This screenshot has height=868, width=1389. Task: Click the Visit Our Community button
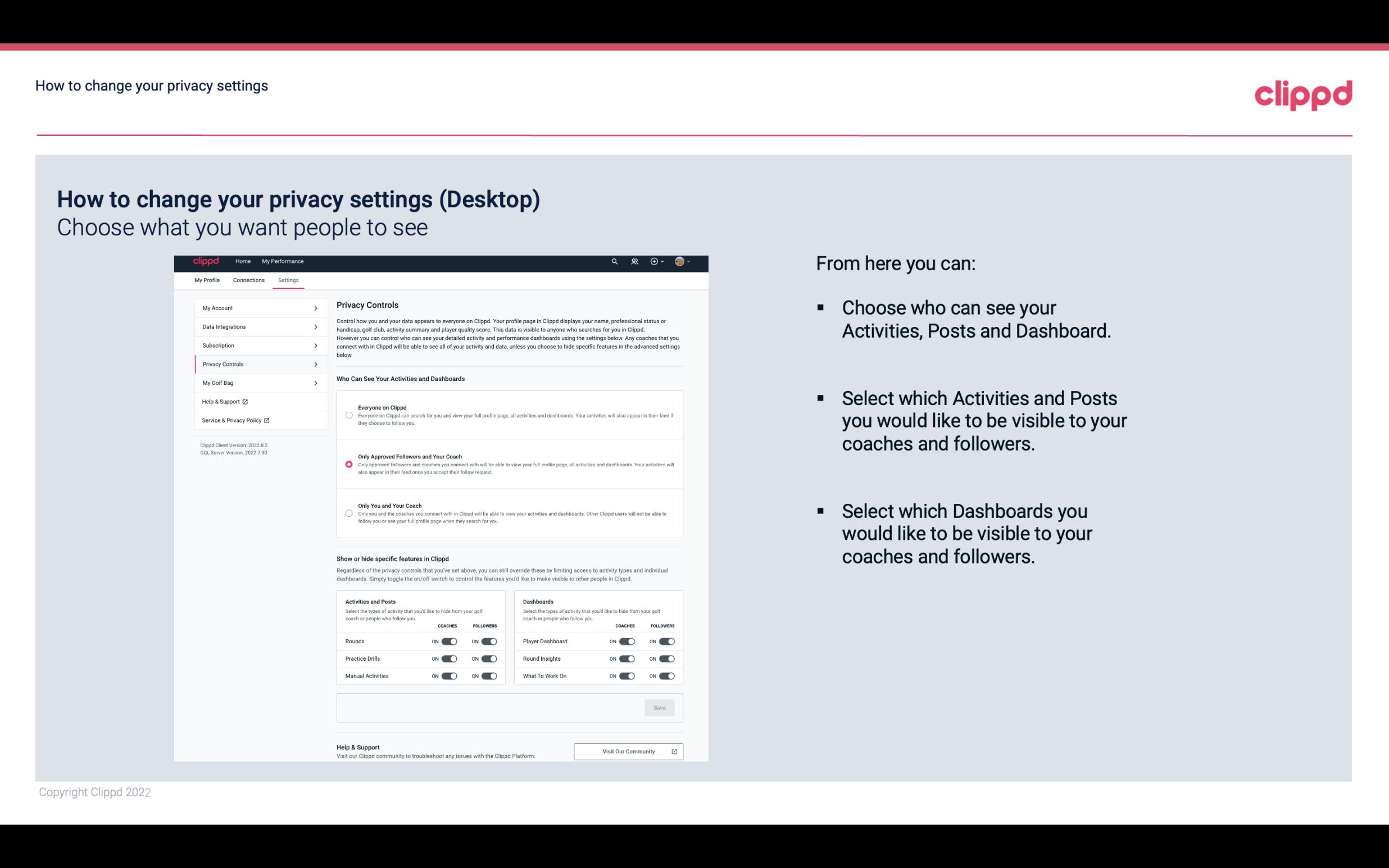pos(628,751)
